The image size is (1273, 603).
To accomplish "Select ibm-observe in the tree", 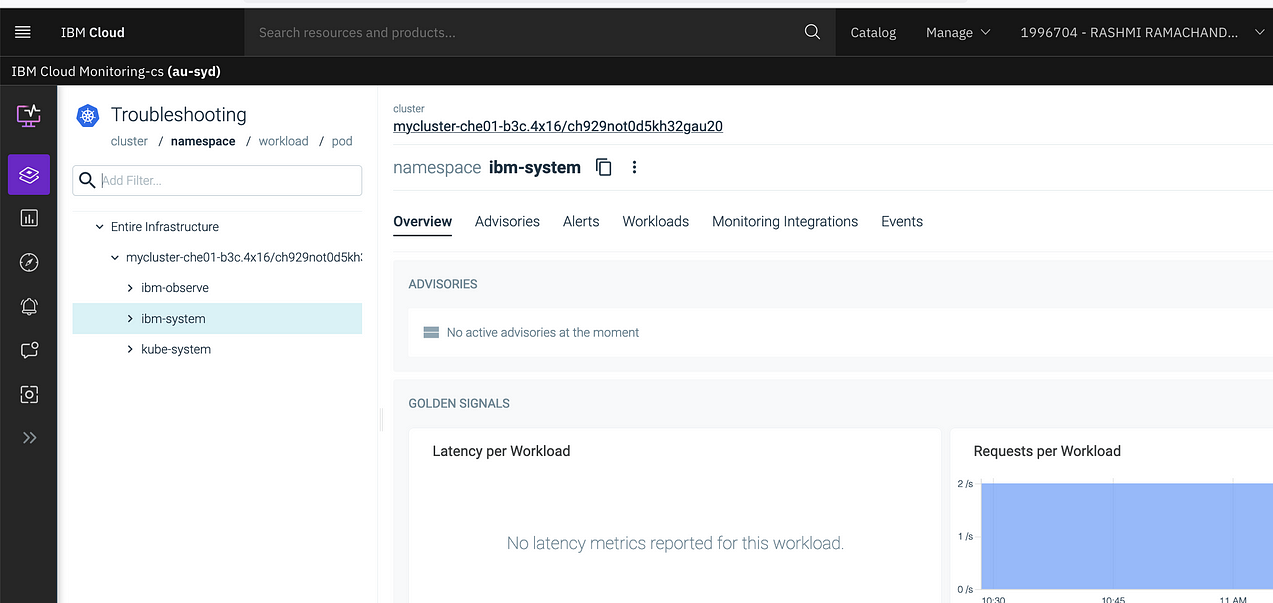I will (x=175, y=288).
